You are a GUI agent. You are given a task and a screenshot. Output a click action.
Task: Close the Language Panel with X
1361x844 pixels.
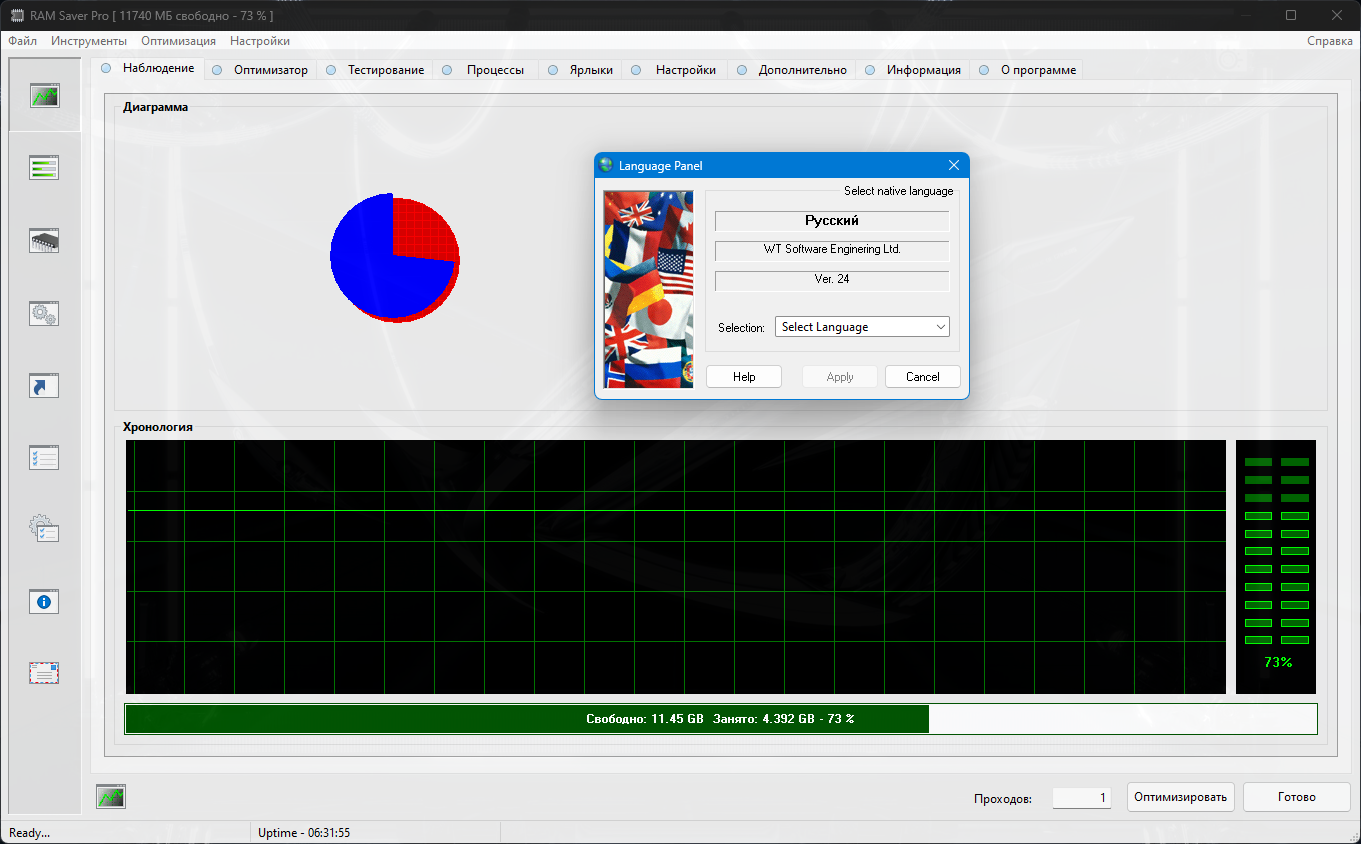pos(953,166)
